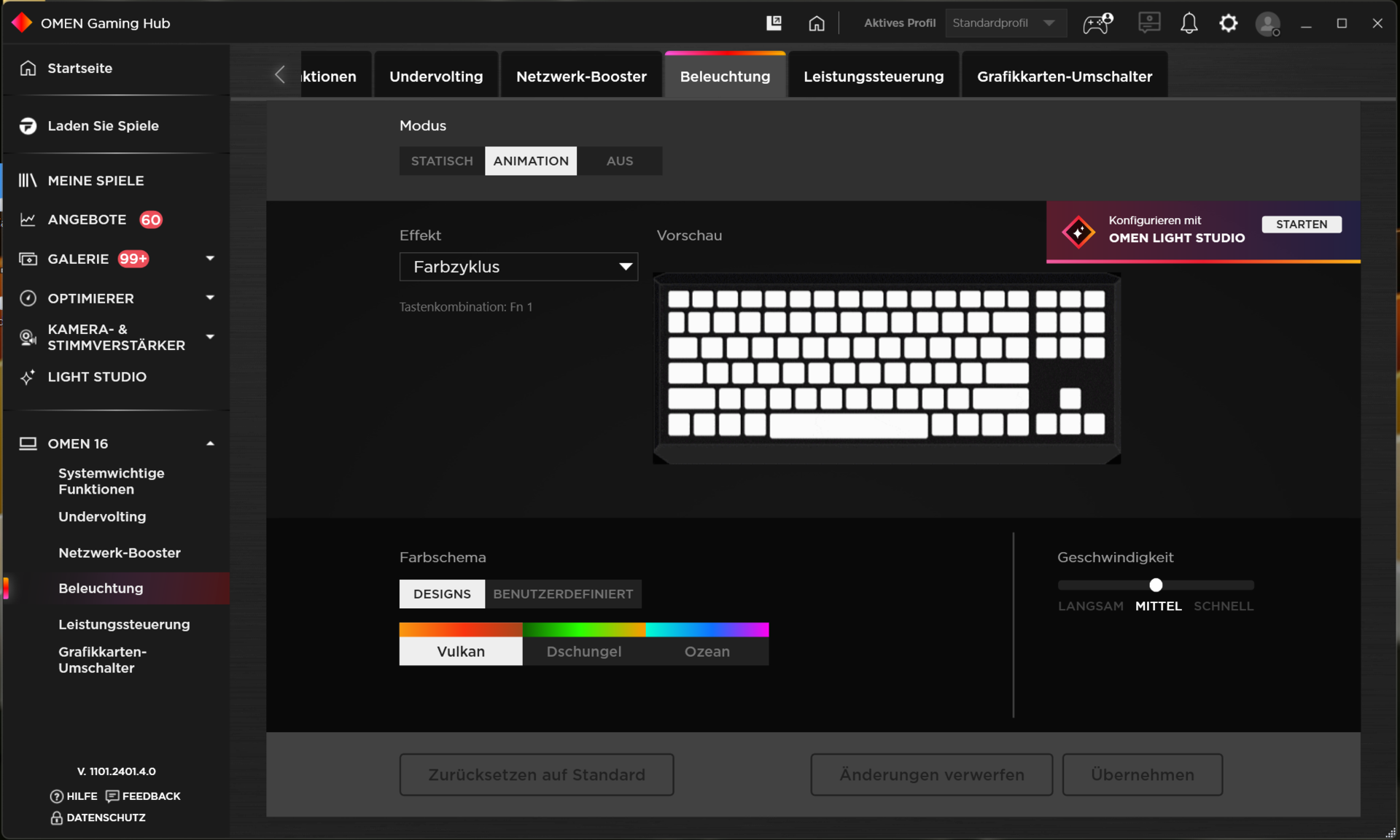Open the notifications bell

(x=1189, y=23)
